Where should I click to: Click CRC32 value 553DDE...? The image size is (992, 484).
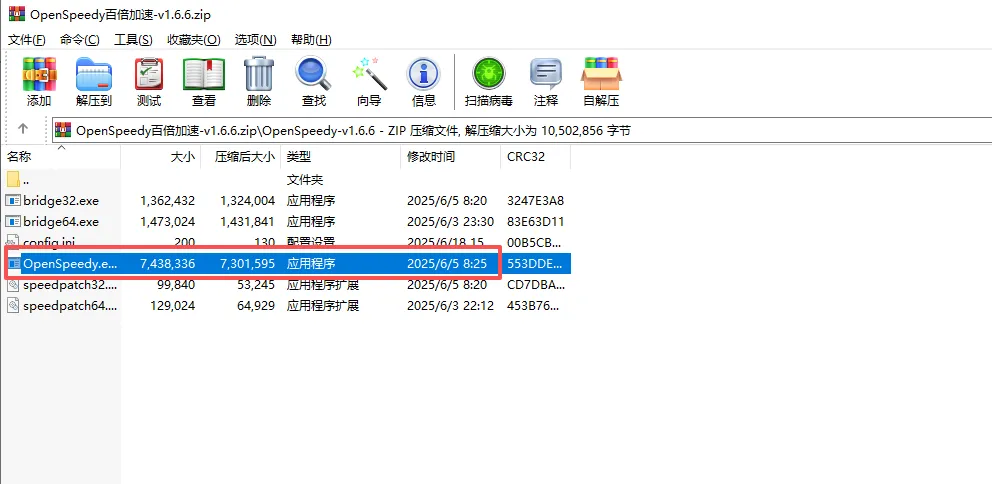535,264
